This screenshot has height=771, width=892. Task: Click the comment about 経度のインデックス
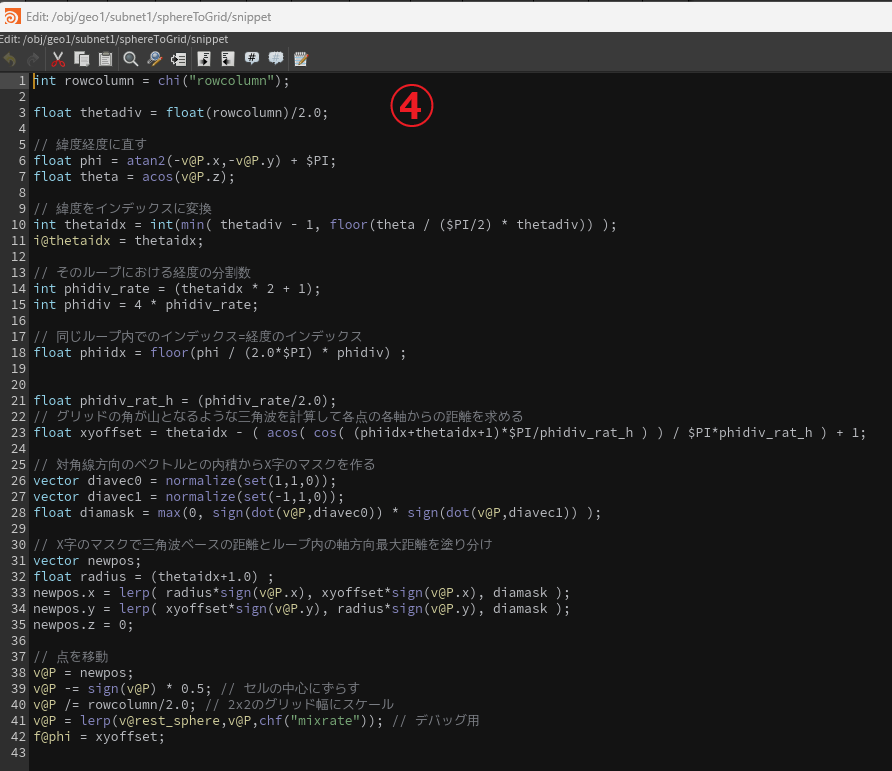(x=197, y=336)
